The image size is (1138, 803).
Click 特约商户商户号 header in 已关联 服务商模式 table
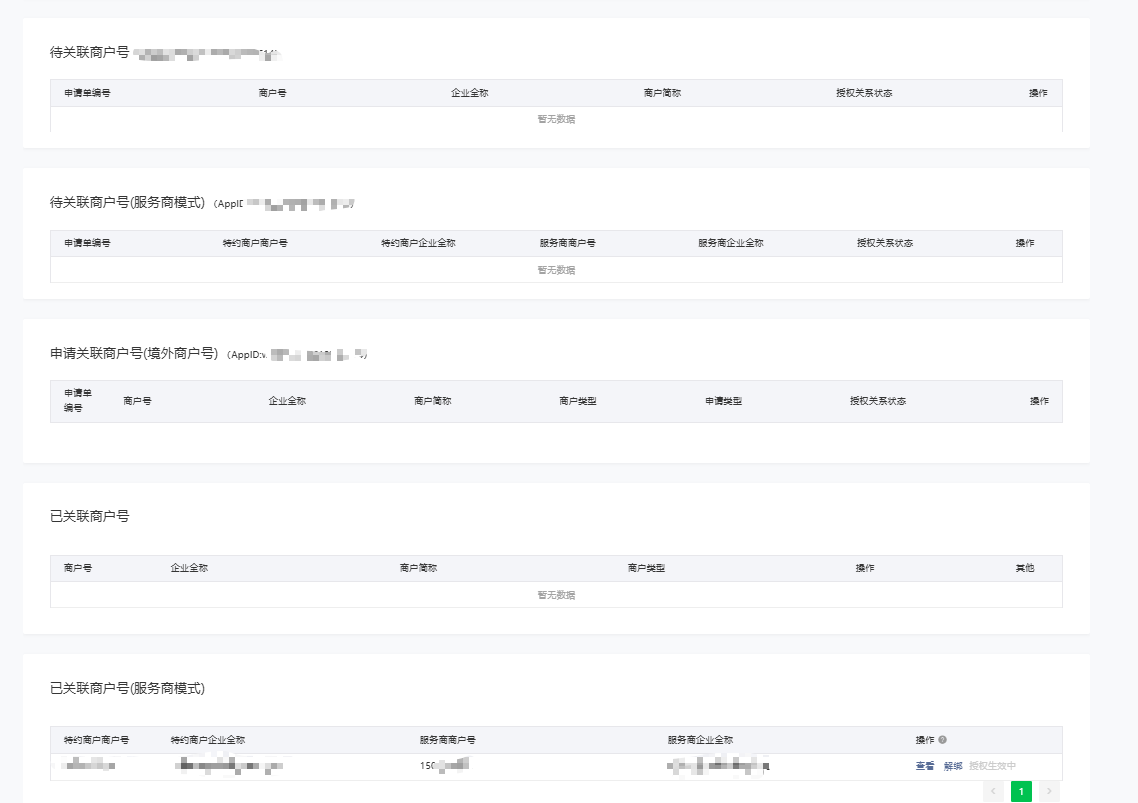[97, 740]
